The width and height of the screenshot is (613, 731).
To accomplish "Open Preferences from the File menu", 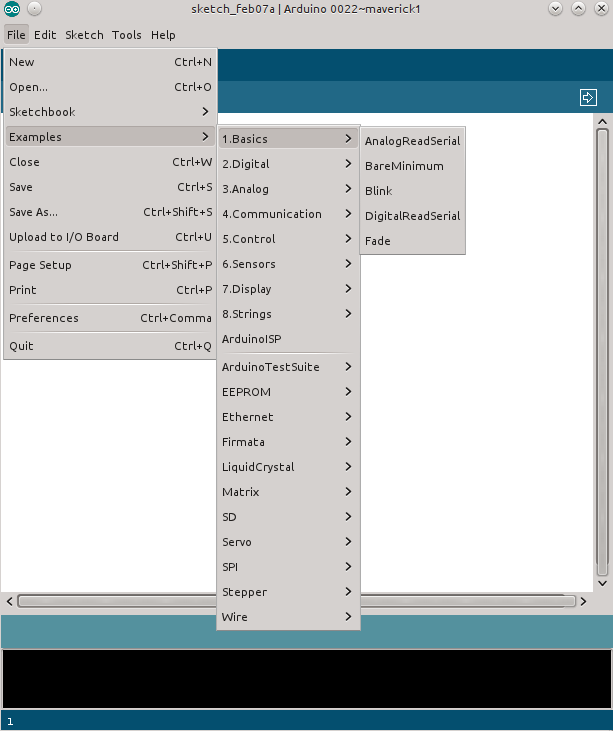I will (x=110, y=318).
